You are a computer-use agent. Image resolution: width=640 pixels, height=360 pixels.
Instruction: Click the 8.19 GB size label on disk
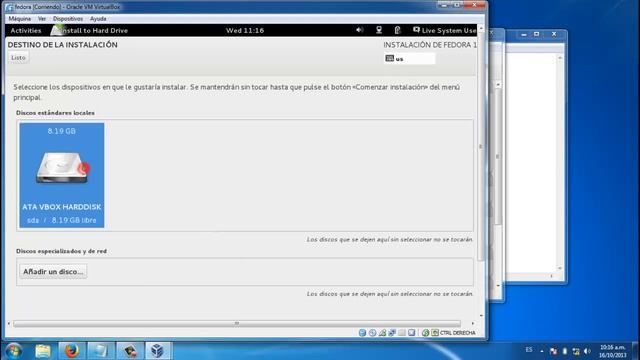point(61,131)
